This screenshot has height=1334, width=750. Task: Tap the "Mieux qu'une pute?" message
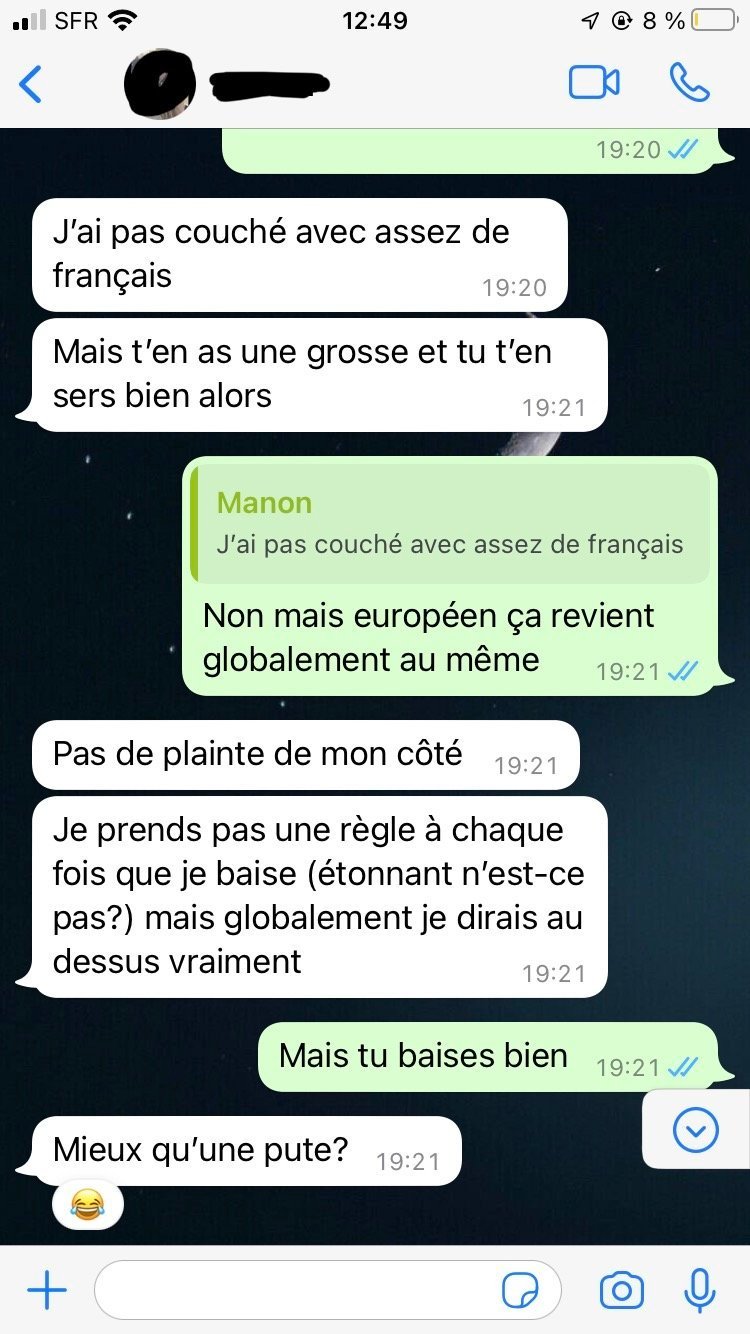click(x=246, y=1151)
